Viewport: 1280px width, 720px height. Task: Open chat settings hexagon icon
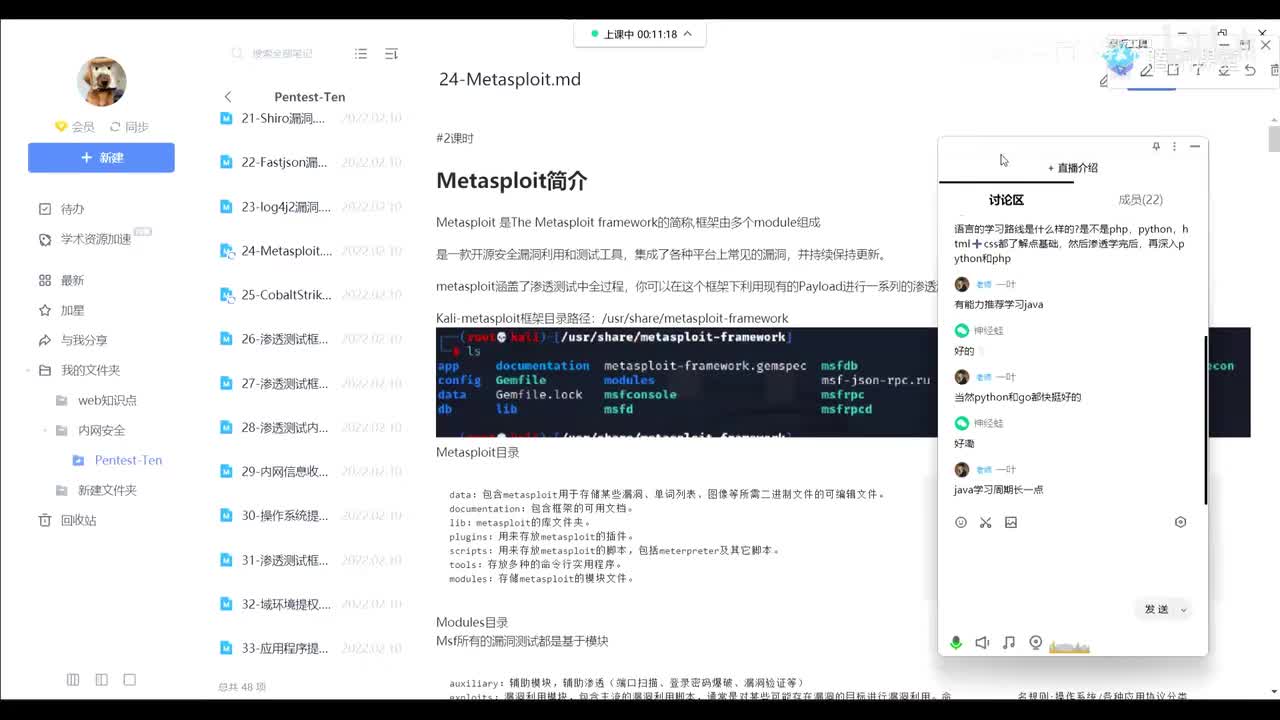1180,522
